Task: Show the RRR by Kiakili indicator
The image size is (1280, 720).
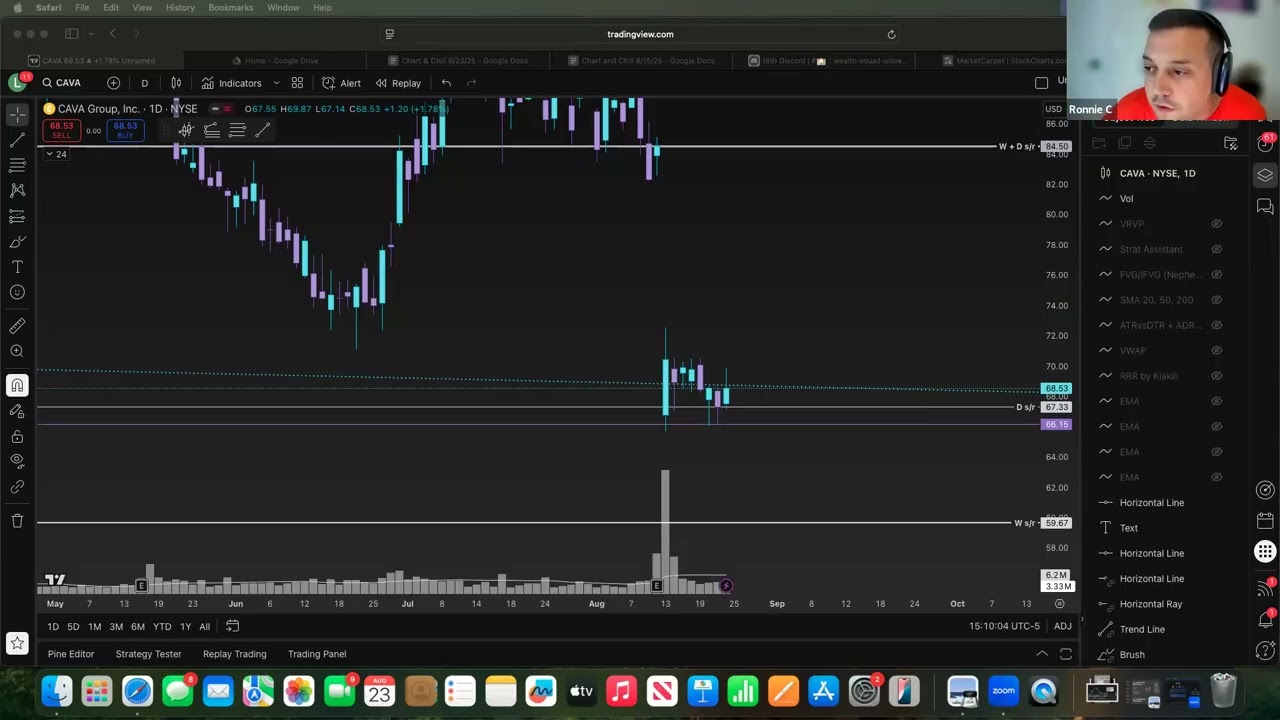Action: pyautogui.click(x=1217, y=376)
